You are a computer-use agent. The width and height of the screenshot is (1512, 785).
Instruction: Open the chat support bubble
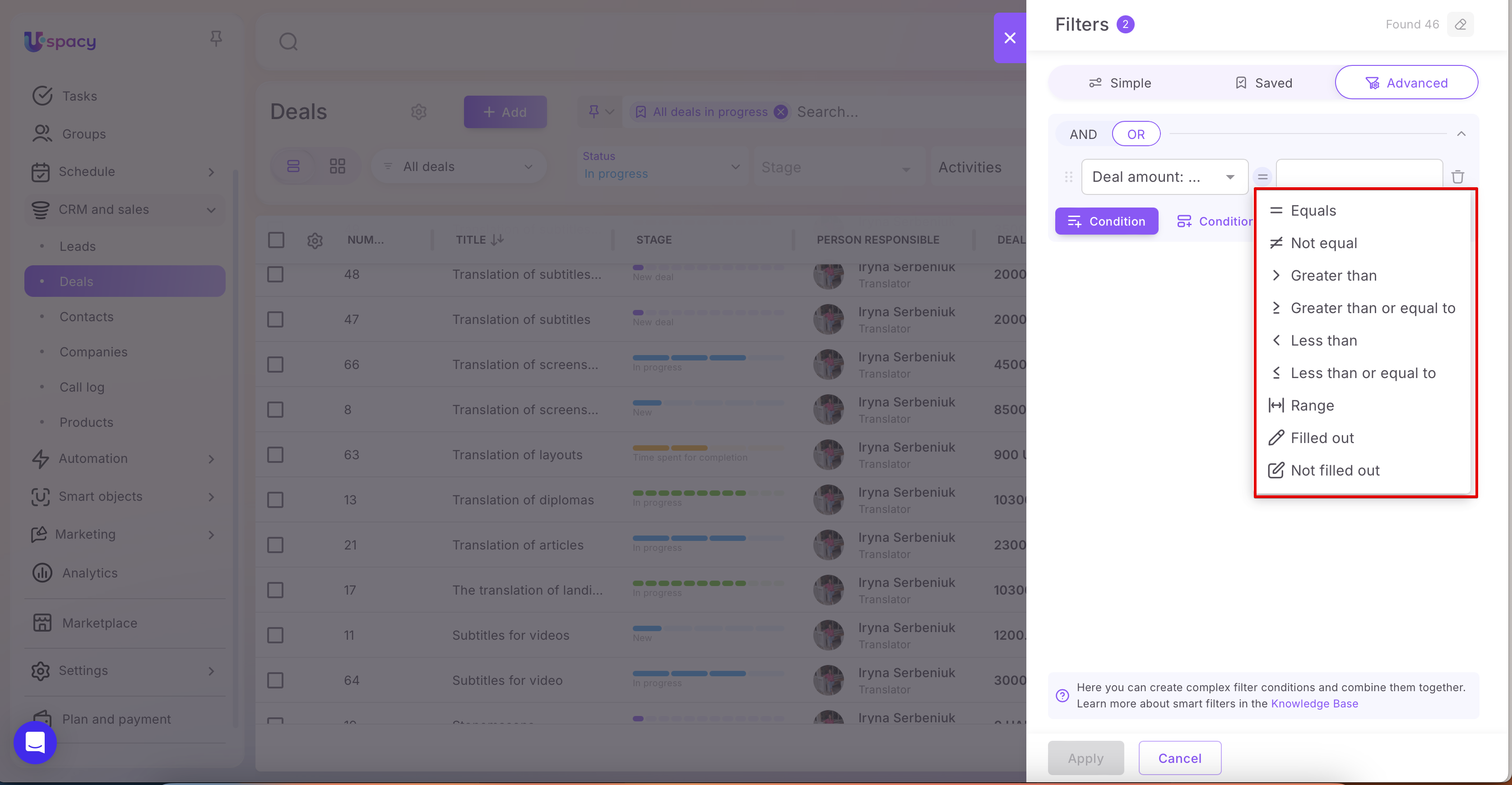35,742
